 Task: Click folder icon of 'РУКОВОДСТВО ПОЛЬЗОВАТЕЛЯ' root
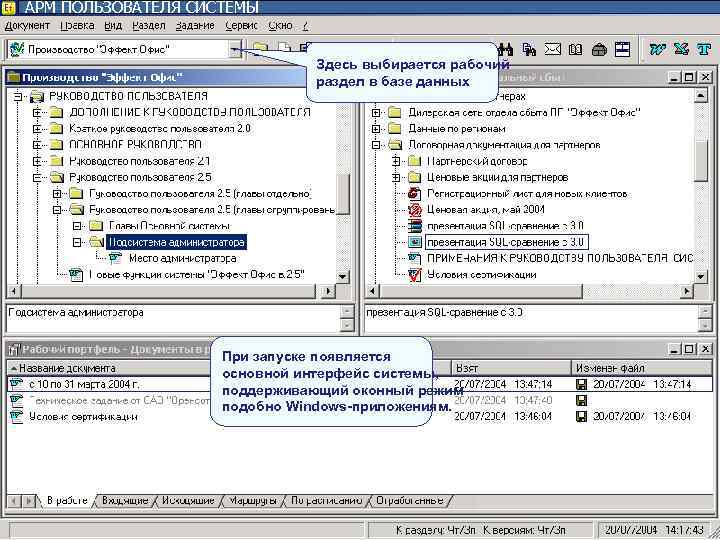pos(37,96)
